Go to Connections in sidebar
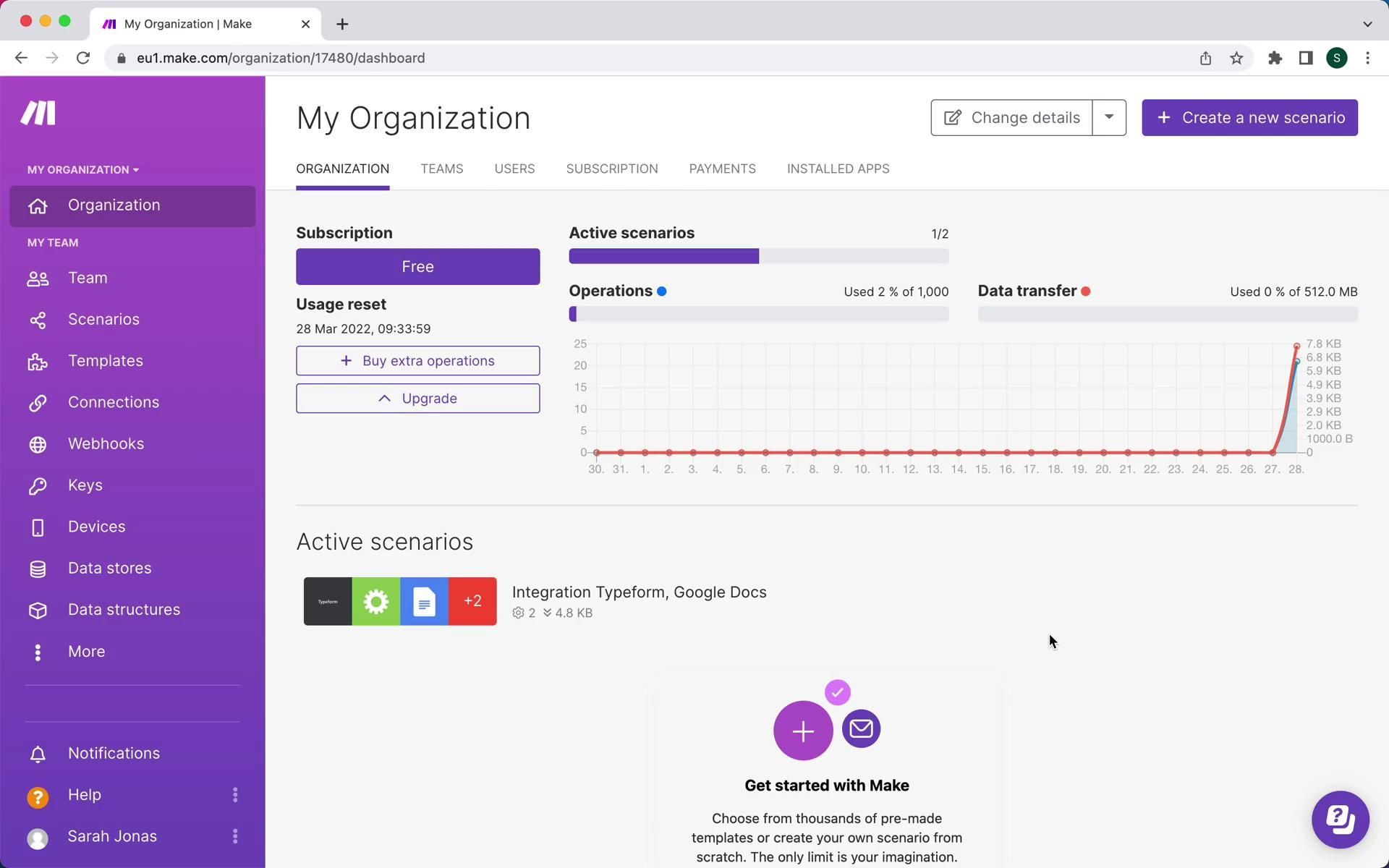 (x=113, y=402)
